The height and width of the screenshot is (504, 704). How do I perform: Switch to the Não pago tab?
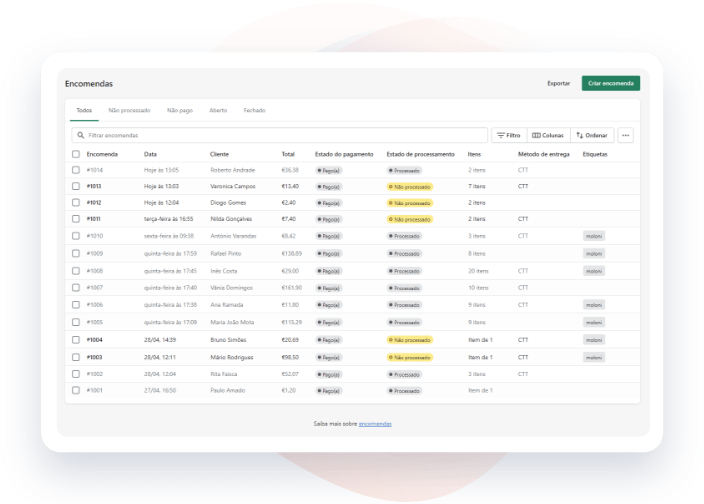(180, 110)
